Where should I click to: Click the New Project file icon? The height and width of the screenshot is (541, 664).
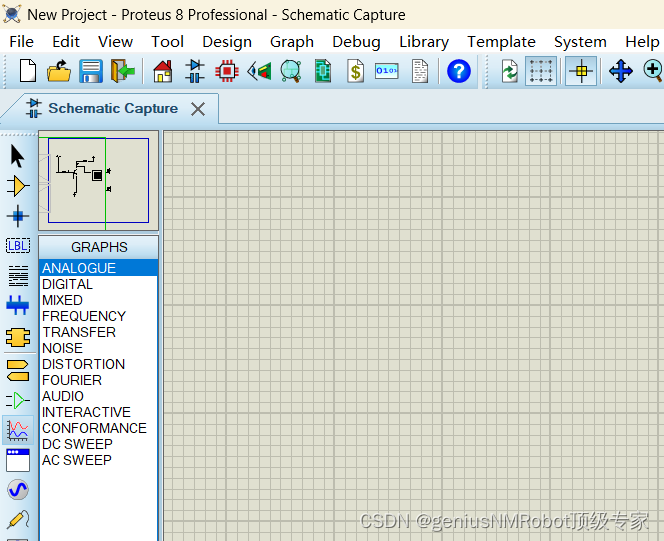(x=28, y=71)
